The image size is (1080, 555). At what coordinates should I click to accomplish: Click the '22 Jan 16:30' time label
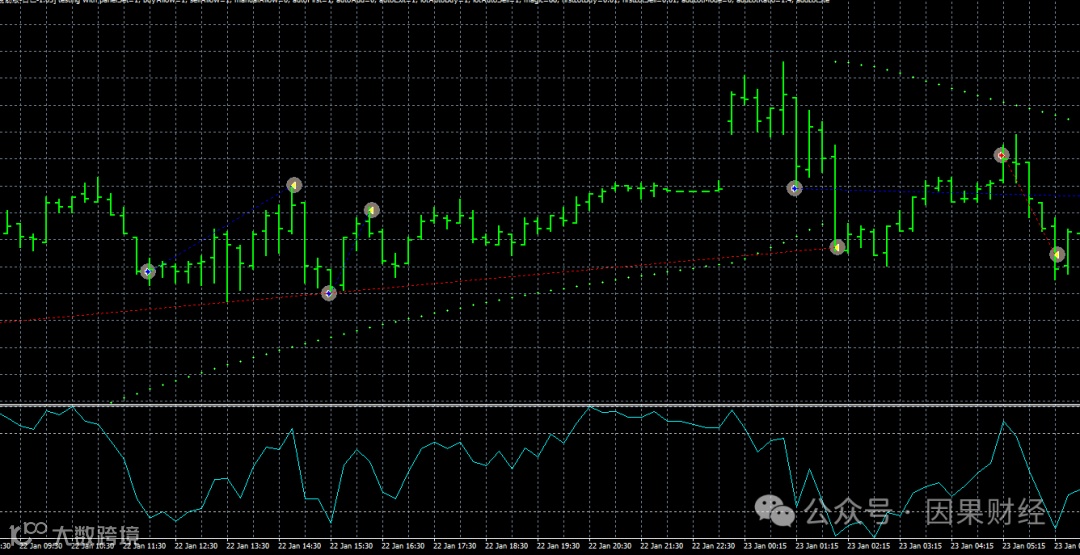[x=403, y=546]
